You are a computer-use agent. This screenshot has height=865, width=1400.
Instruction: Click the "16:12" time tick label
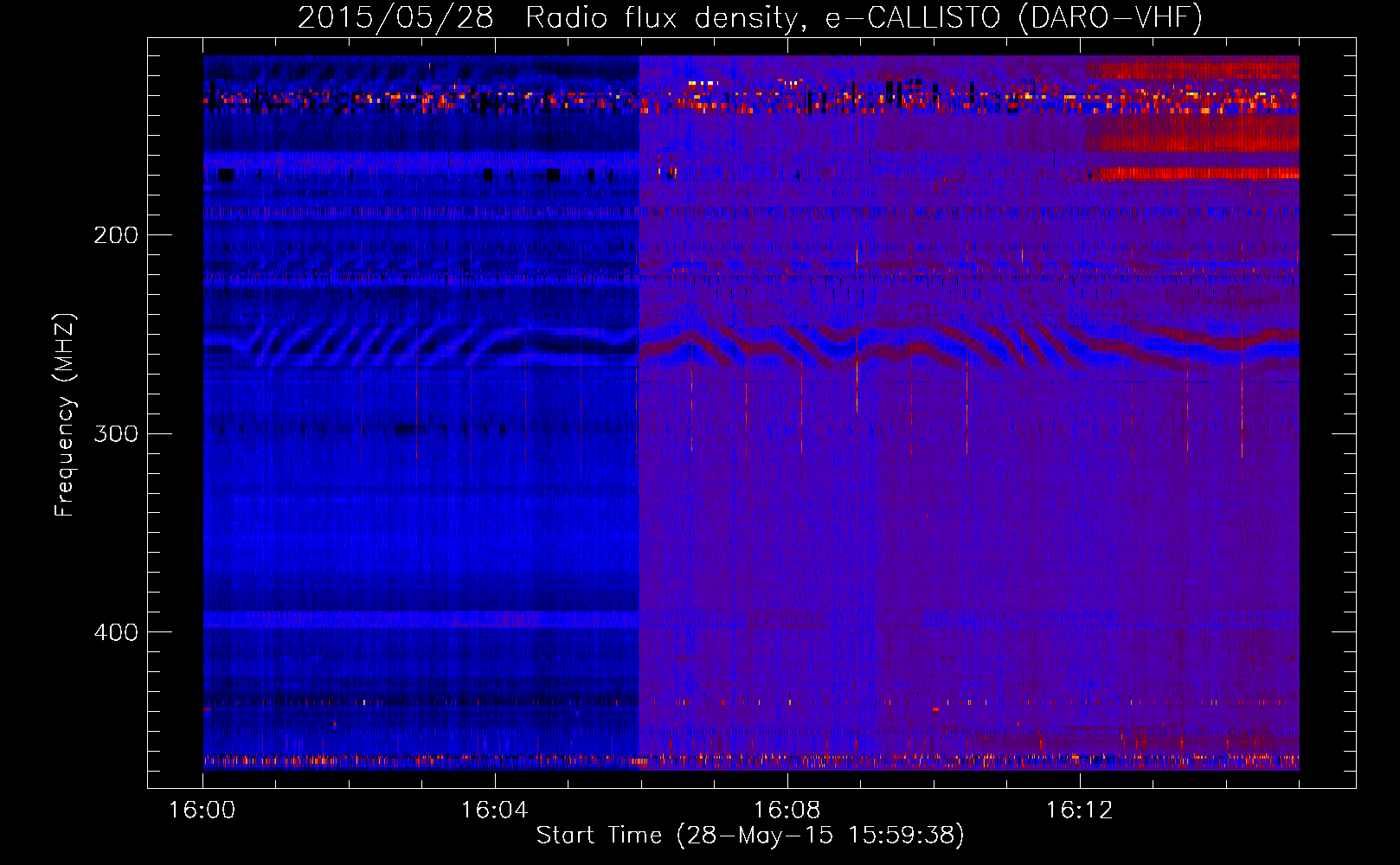[x=1079, y=811]
